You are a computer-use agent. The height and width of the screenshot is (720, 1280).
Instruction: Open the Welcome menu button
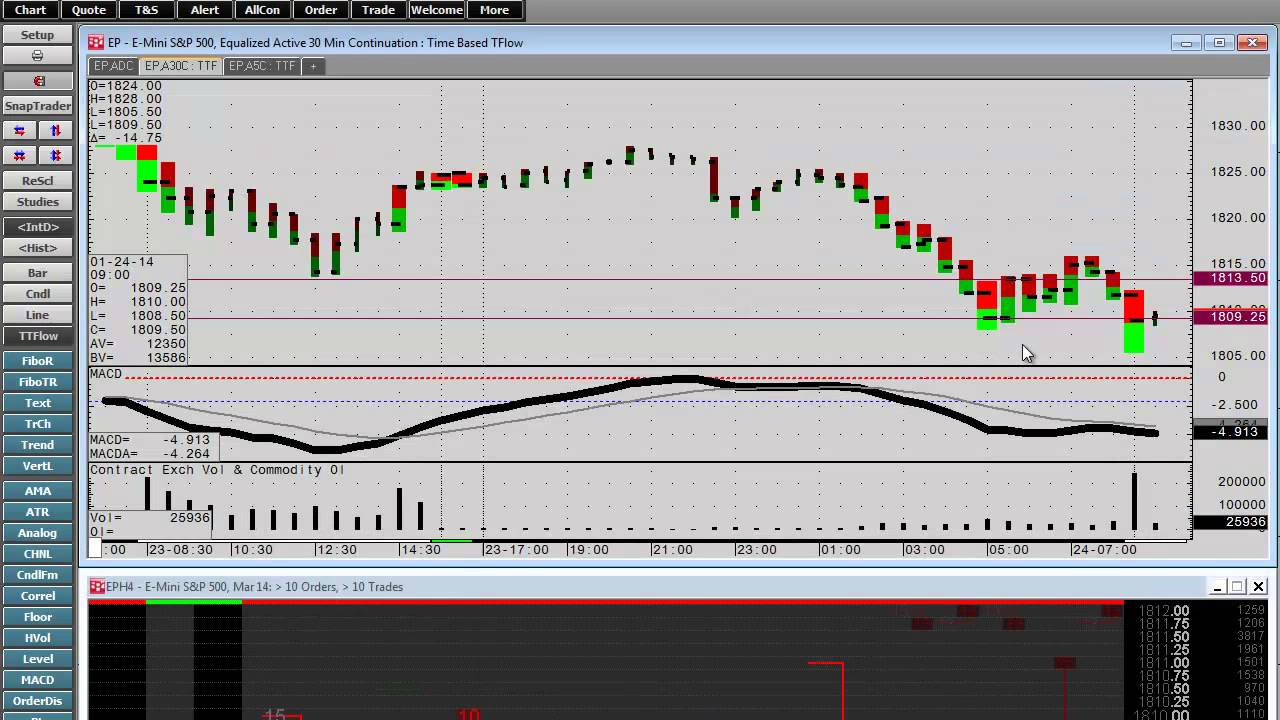[436, 10]
